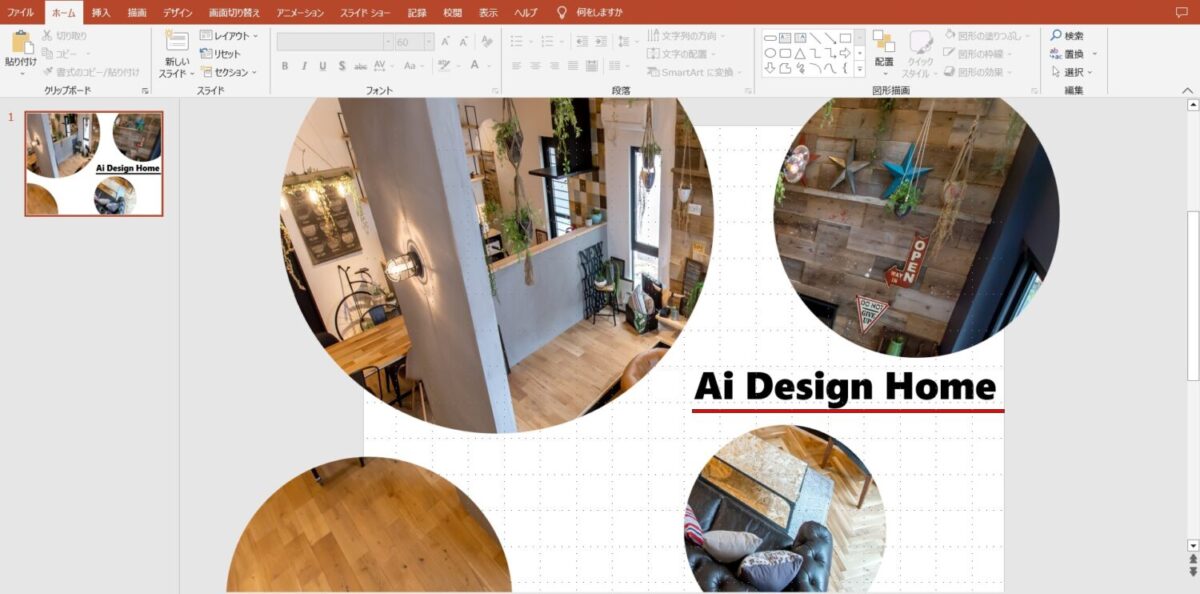Switch to the Design (デザイン) tab

tap(178, 13)
